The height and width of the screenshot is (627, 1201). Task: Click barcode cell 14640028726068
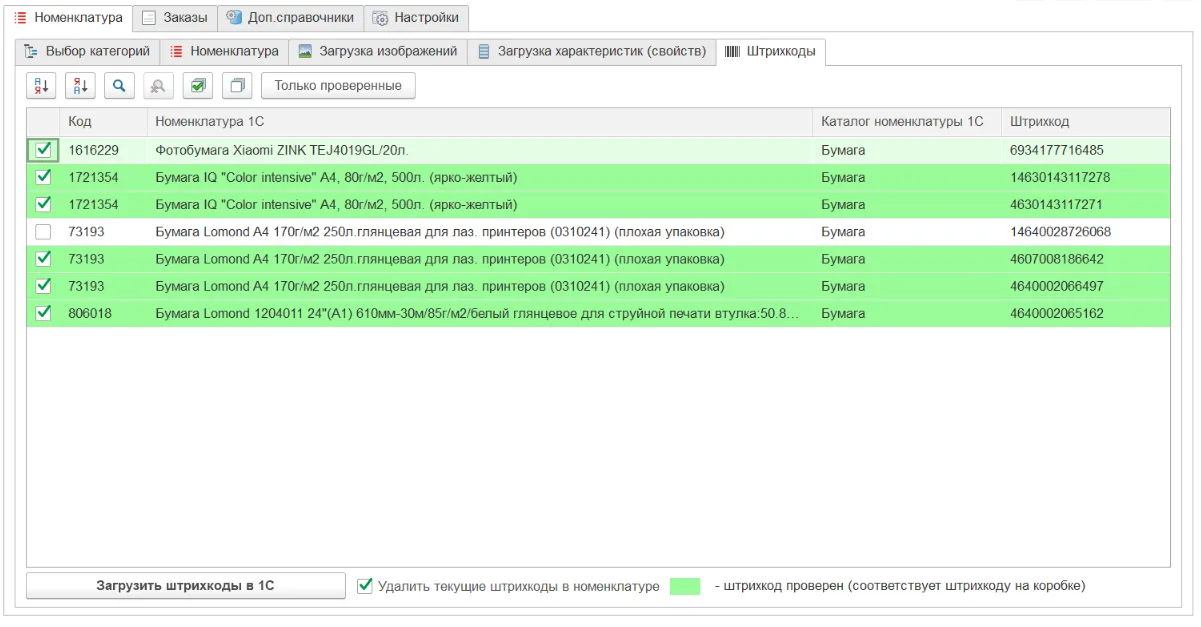(1085, 231)
